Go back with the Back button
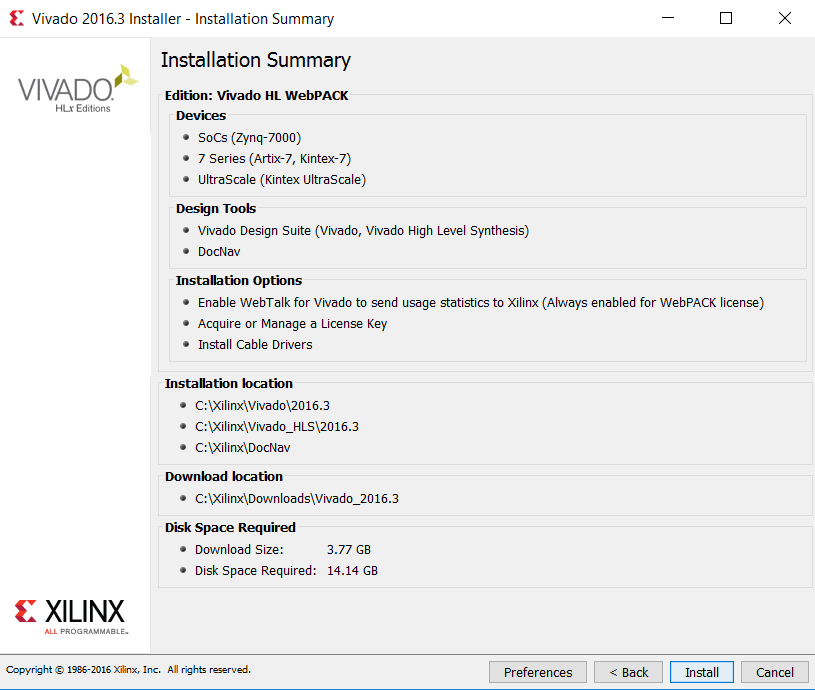Image resolution: width=815 pixels, height=690 pixels. (628, 672)
